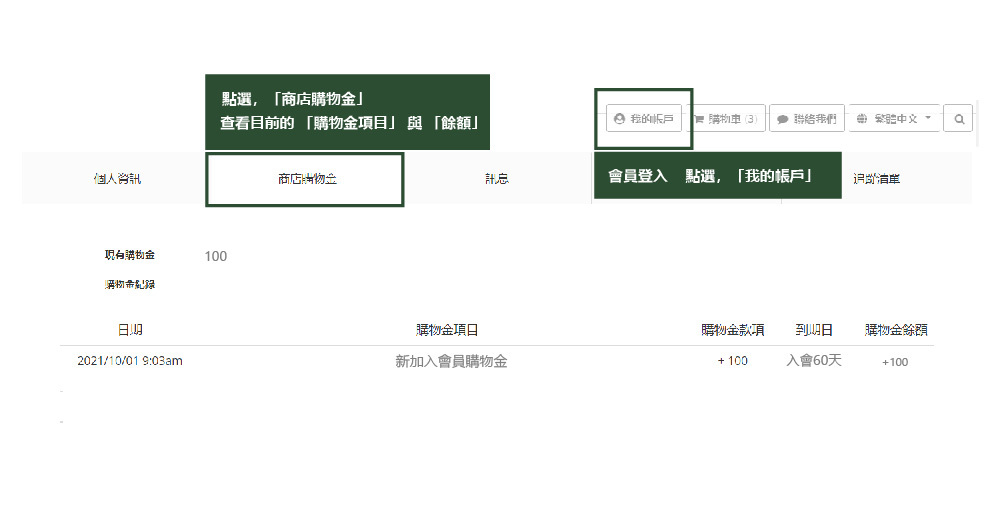Screen dimensions: 1000x515
Task: Click the magnifier search icon
Action: coord(959,119)
